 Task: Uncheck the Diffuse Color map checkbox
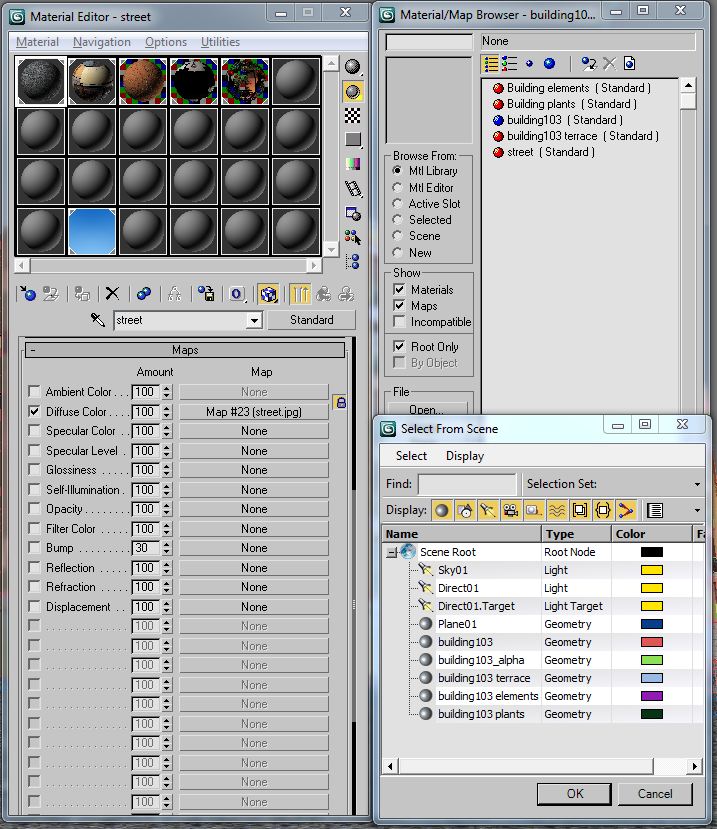tap(34, 411)
